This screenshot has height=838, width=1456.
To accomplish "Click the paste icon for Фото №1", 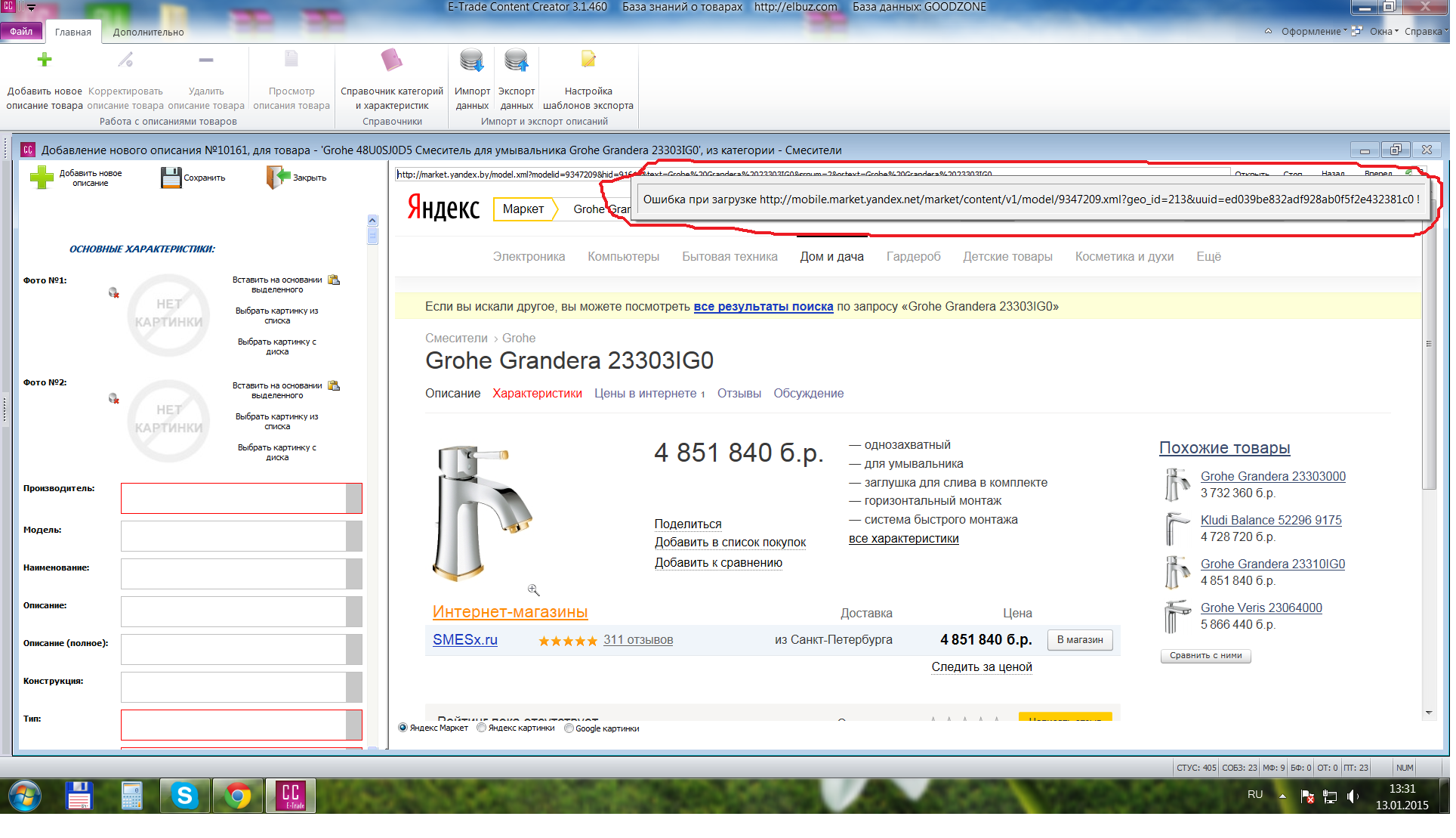I will click(334, 280).
